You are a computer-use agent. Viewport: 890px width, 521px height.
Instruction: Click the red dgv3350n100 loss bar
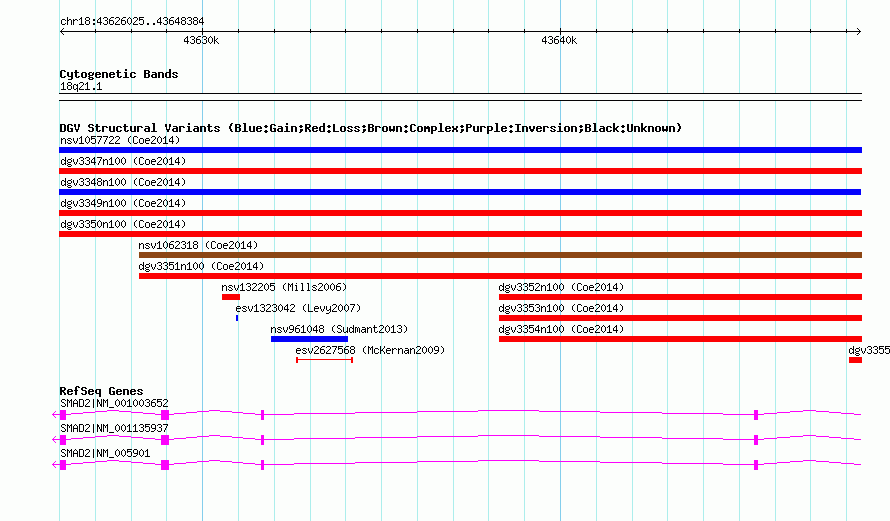(460, 234)
